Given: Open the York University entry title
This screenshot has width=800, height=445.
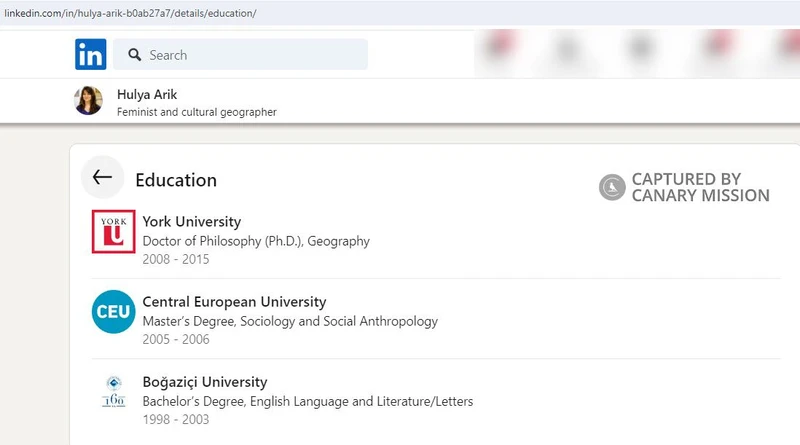Looking at the screenshot, I should (x=192, y=221).
